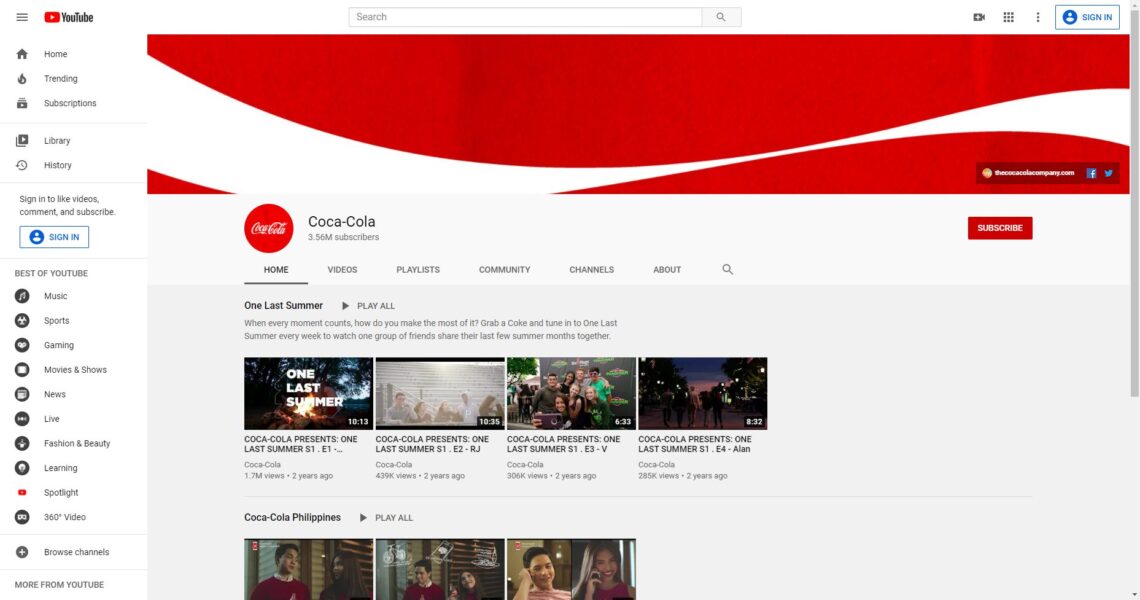Click the SUBSCRIBE button
Image resolution: width=1140 pixels, height=600 pixels.
click(1000, 228)
